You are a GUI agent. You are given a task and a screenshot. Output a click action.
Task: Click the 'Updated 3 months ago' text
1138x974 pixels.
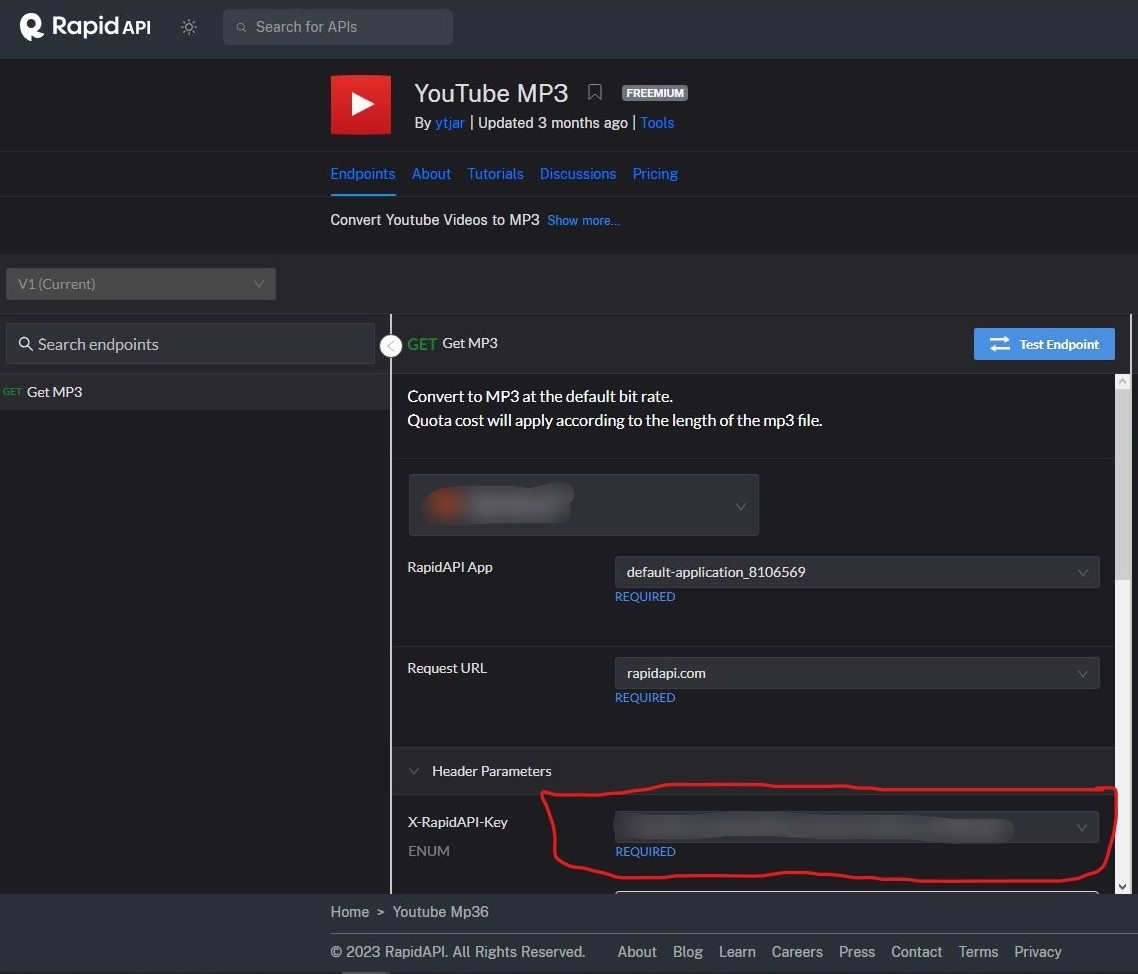click(x=552, y=123)
